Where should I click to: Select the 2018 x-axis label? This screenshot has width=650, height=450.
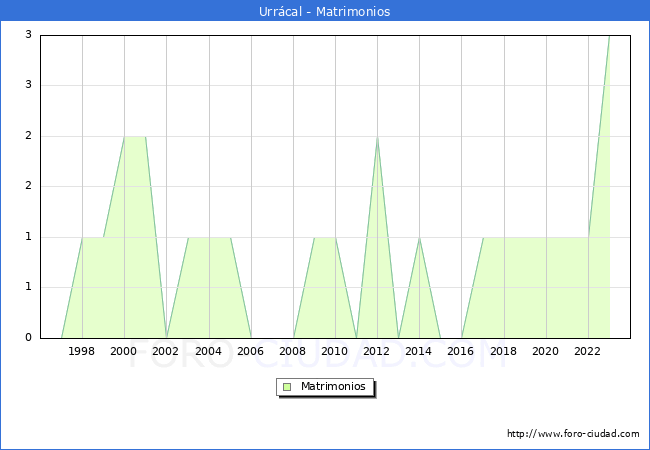504,351
